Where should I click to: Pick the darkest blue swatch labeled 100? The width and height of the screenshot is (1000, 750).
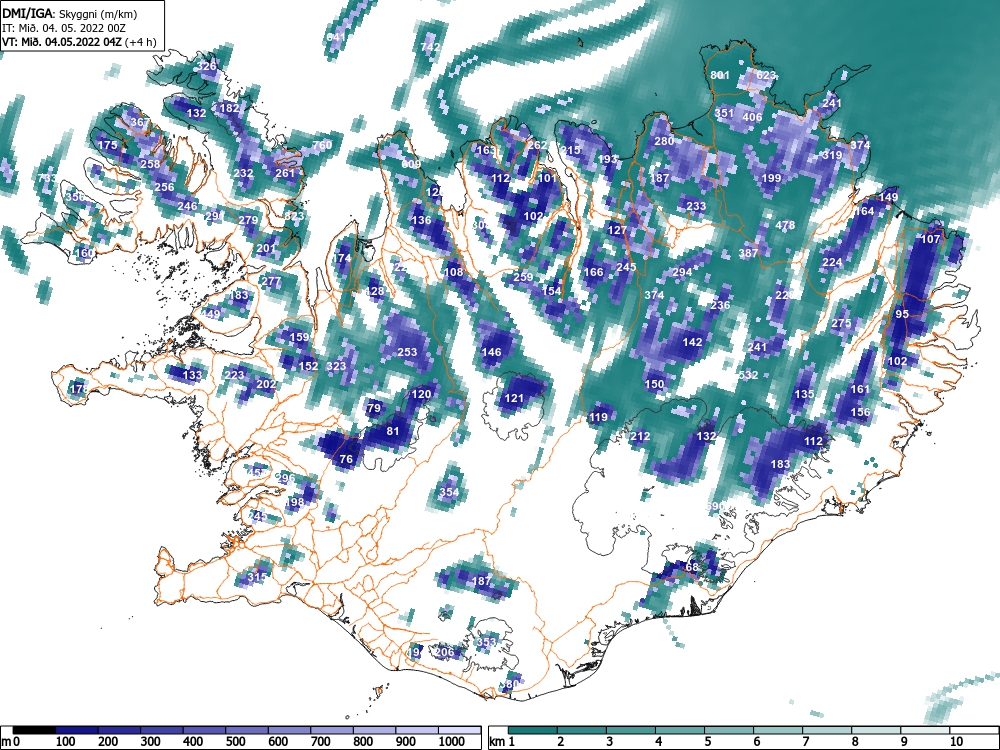click(x=77, y=730)
